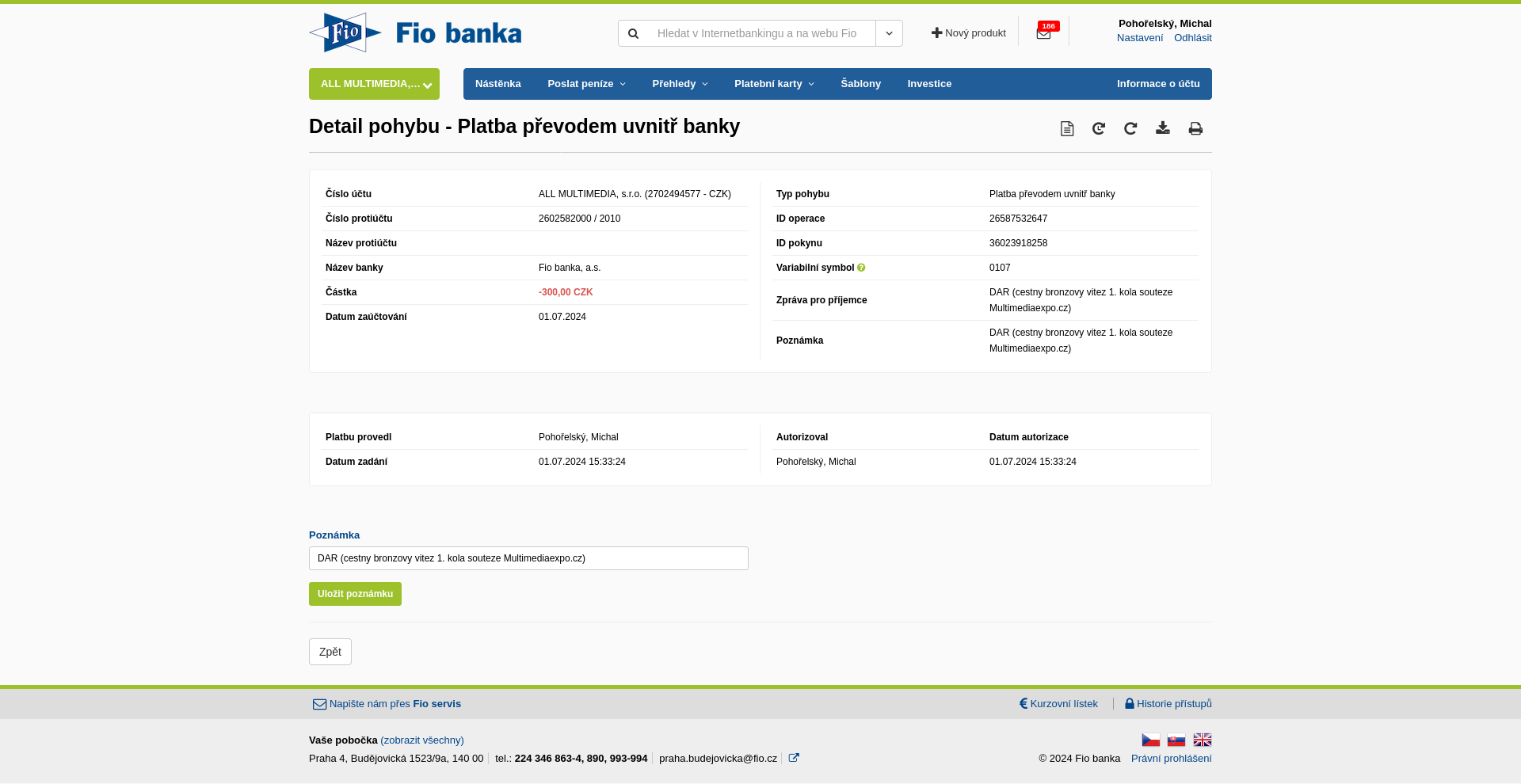Expand the Platební karty menu
This screenshot has width=1521, height=784.
point(773,84)
